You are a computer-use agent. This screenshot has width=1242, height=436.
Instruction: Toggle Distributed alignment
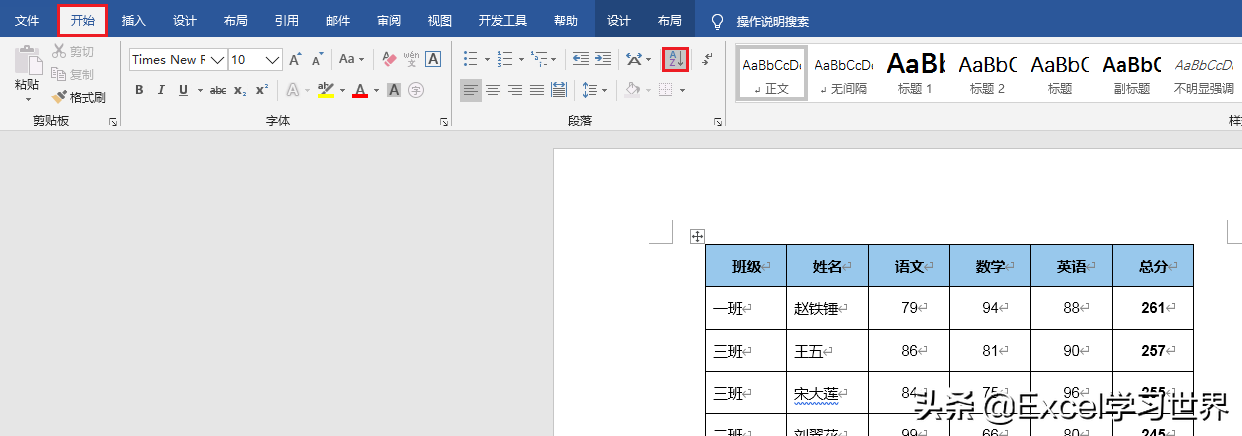coord(559,90)
